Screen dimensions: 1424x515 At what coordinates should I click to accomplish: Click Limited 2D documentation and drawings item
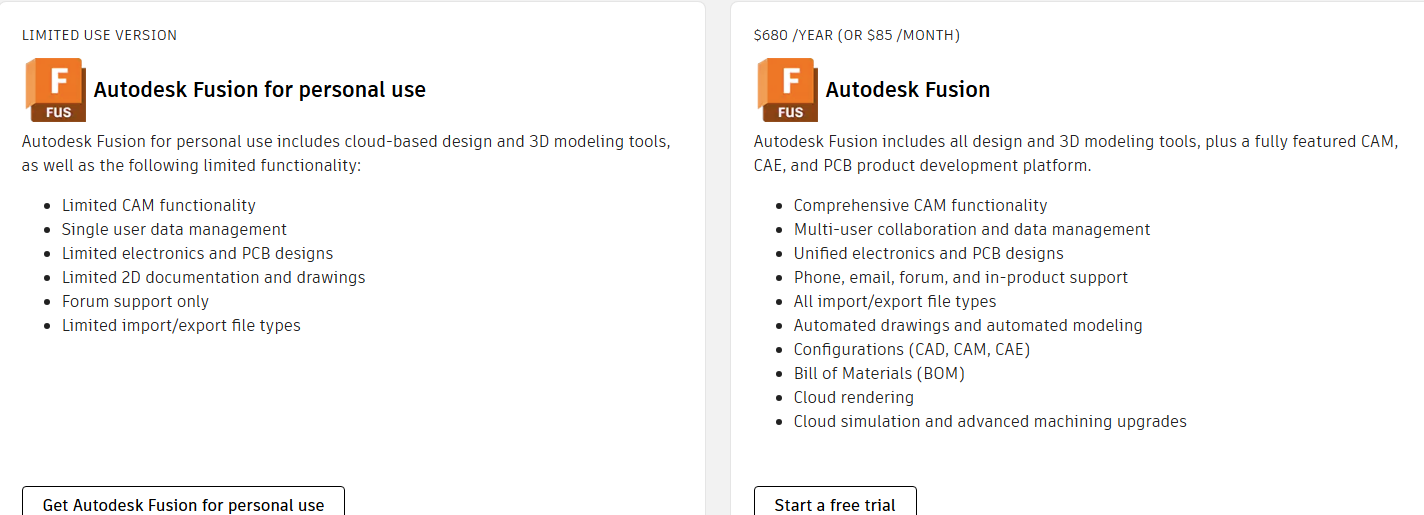tap(214, 277)
